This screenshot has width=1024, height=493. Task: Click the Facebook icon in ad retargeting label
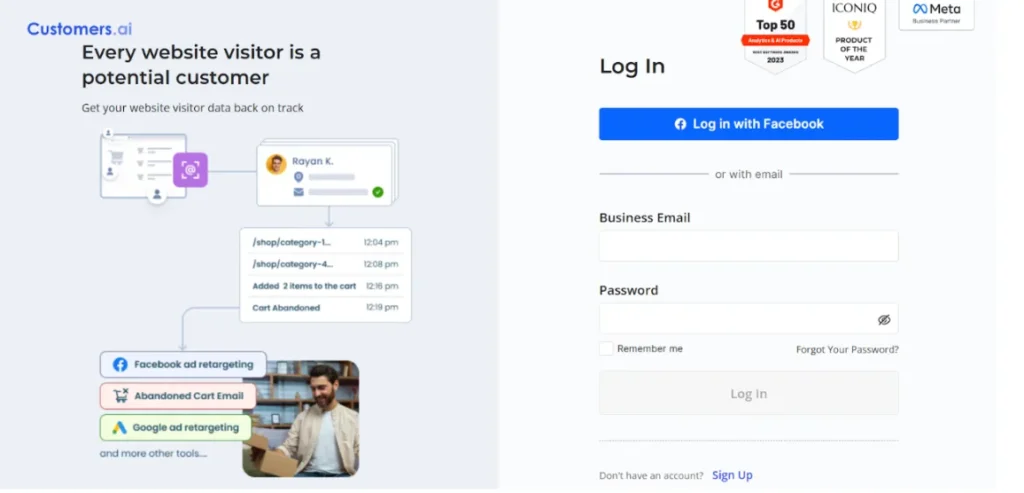tap(120, 364)
